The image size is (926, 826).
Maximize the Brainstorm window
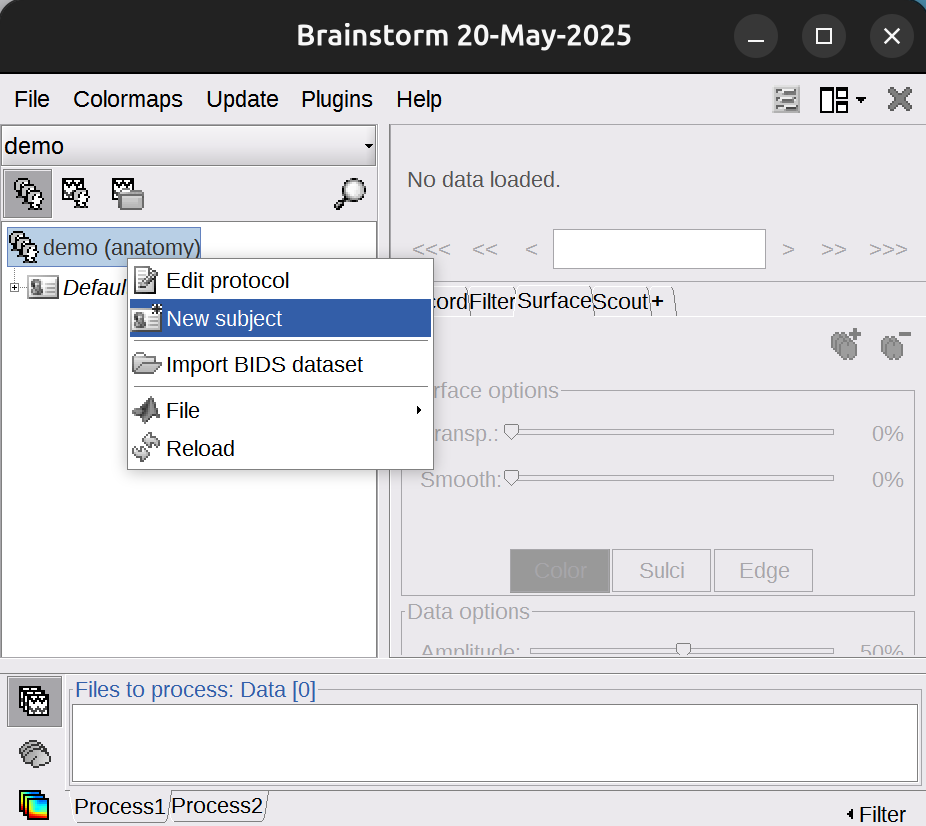click(824, 36)
